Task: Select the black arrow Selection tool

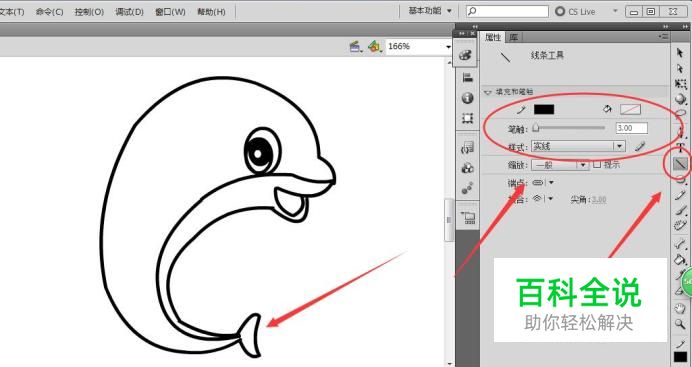Action: pos(680,53)
